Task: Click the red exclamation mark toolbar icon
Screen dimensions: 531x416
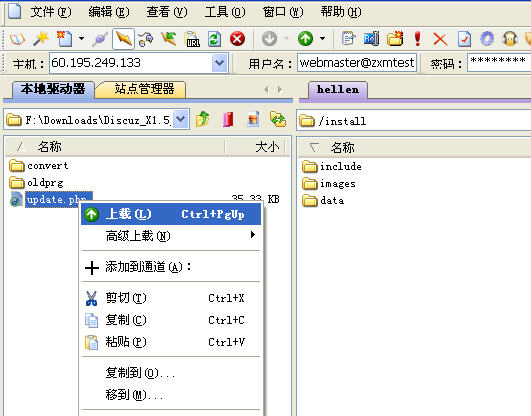Action: click(x=418, y=38)
